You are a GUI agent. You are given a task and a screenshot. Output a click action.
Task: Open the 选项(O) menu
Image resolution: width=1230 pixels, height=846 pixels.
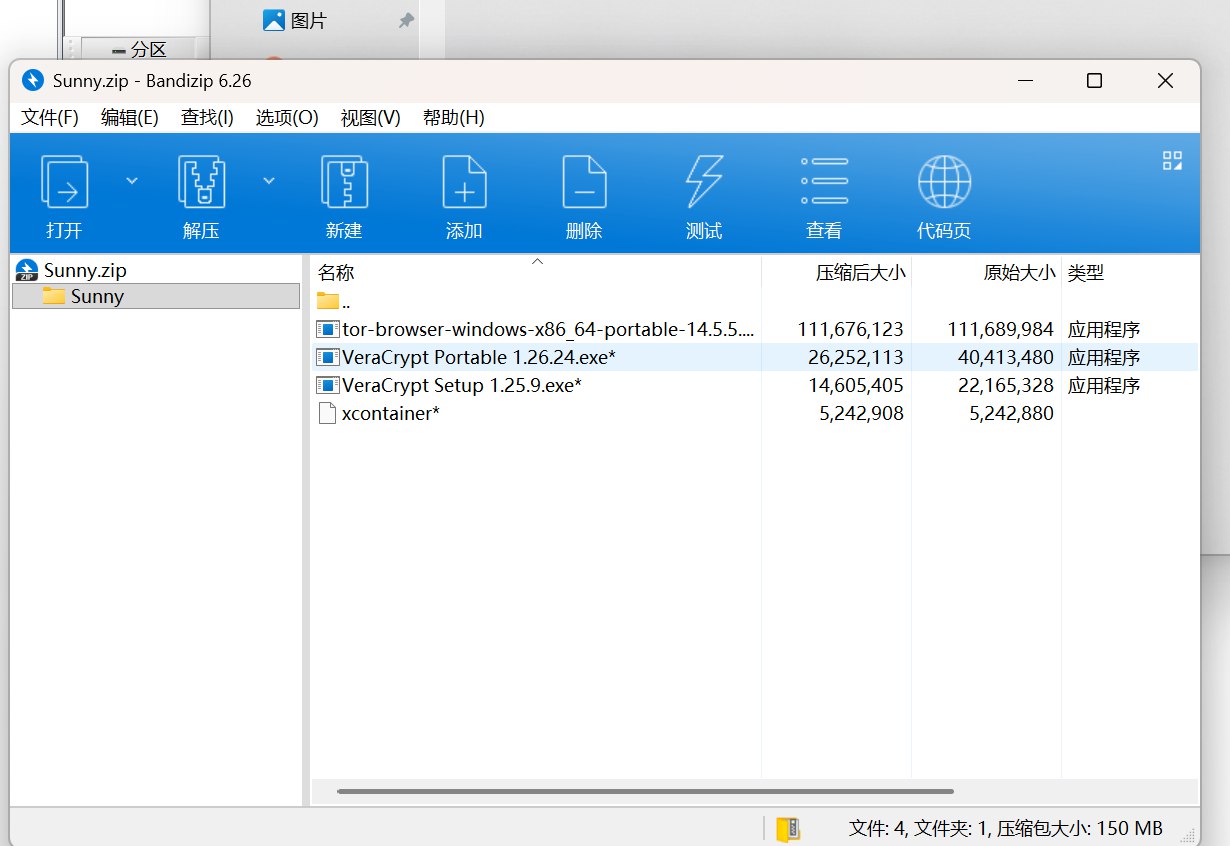pyautogui.click(x=287, y=117)
